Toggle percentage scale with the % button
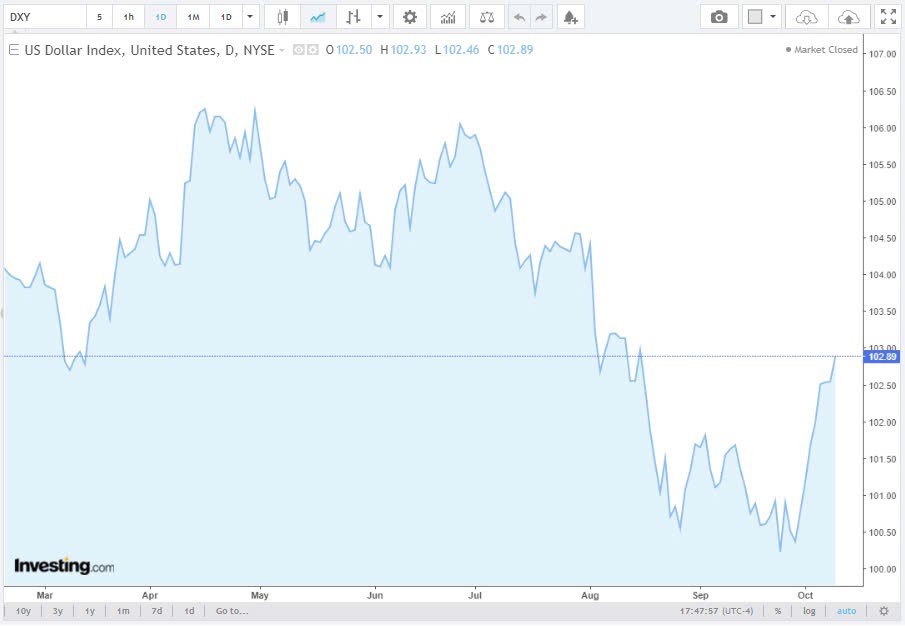 [777, 610]
